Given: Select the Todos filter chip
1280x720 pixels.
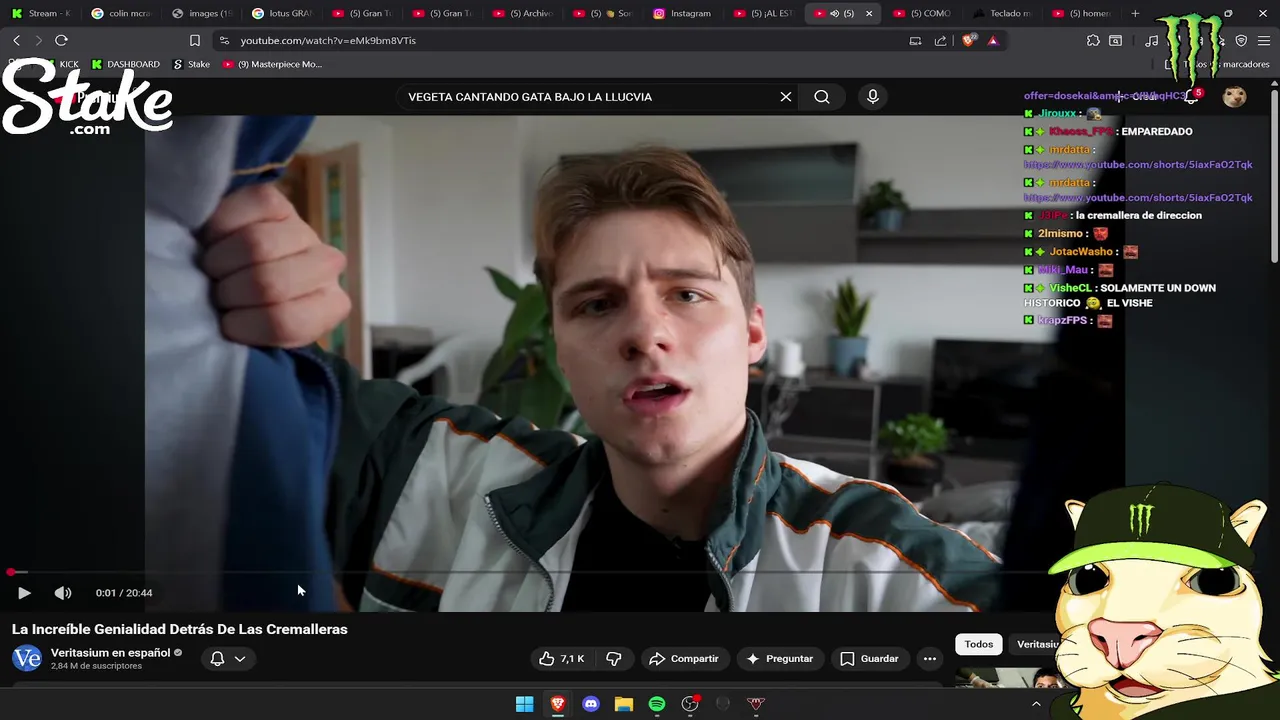Looking at the screenshot, I should click(979, 644).
